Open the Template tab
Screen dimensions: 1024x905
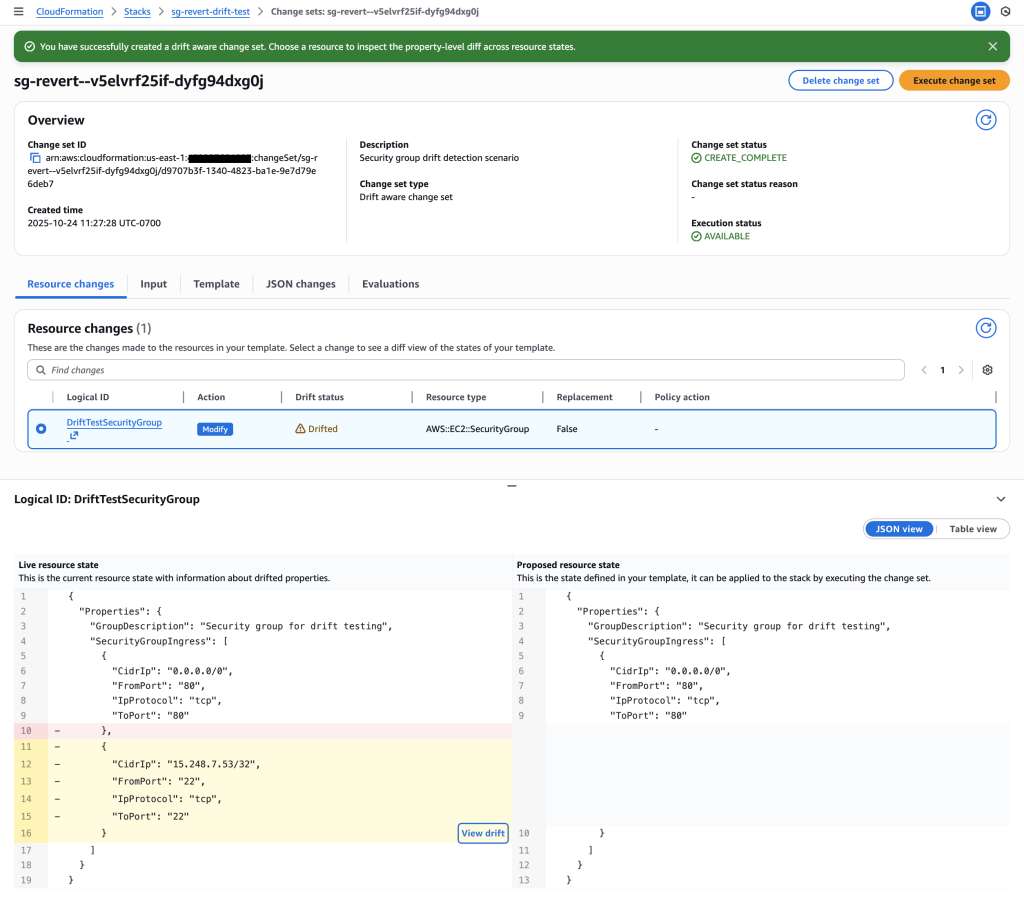[216, 284]
